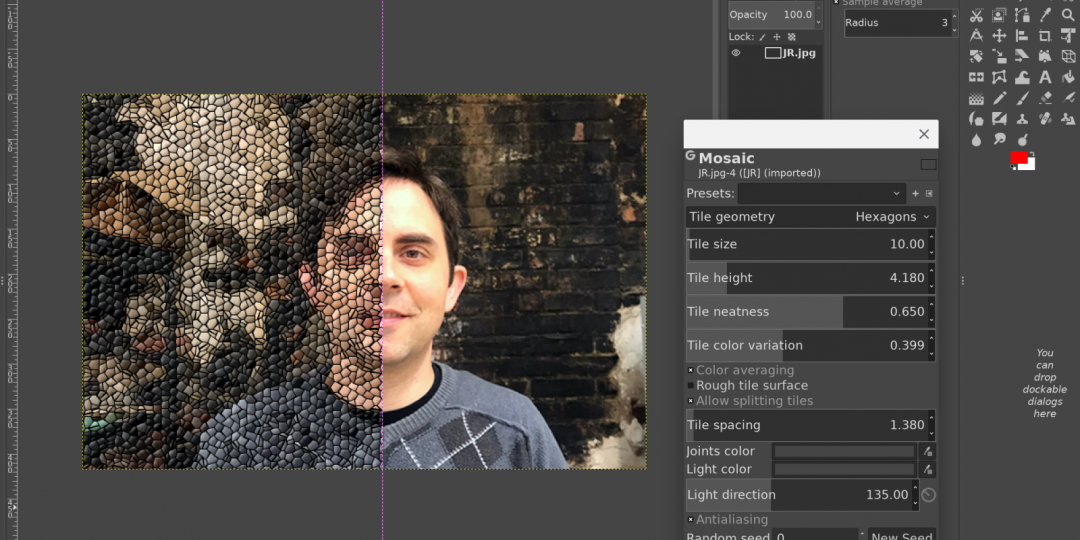This screenshot has width=1080, height=540.
Task: Decrease Tile height with down arrow
Action: tap(931, 286)
